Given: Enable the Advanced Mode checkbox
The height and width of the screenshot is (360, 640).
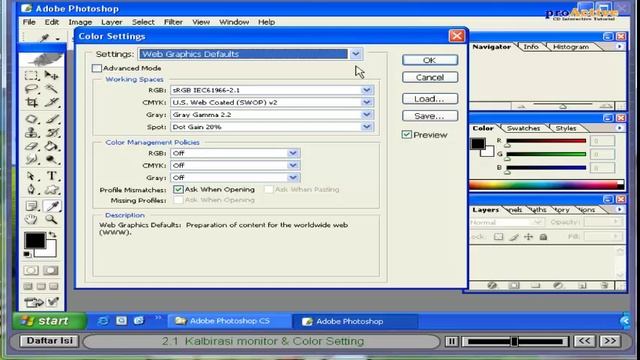Looking at the screenshot, I should click(x=97, y=68).
